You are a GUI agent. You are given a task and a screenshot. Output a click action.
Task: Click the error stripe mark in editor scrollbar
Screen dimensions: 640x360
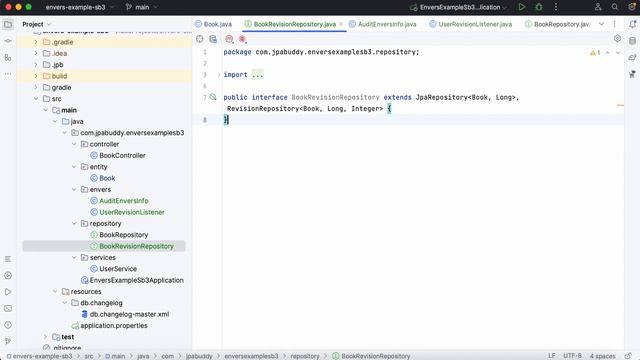(620, 105)
